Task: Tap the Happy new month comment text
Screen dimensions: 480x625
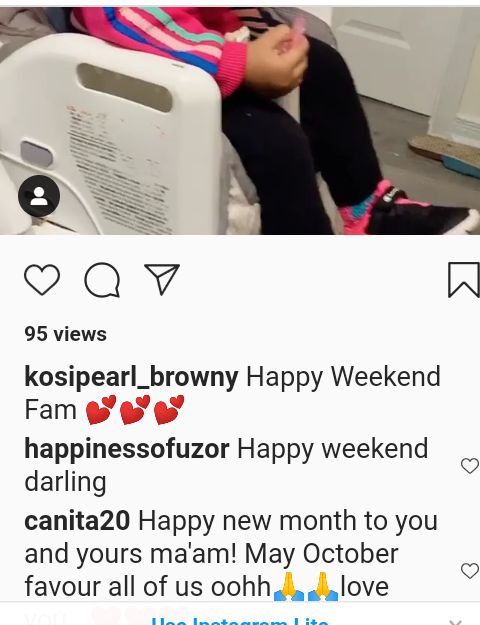Action: (x=231, y=554)
